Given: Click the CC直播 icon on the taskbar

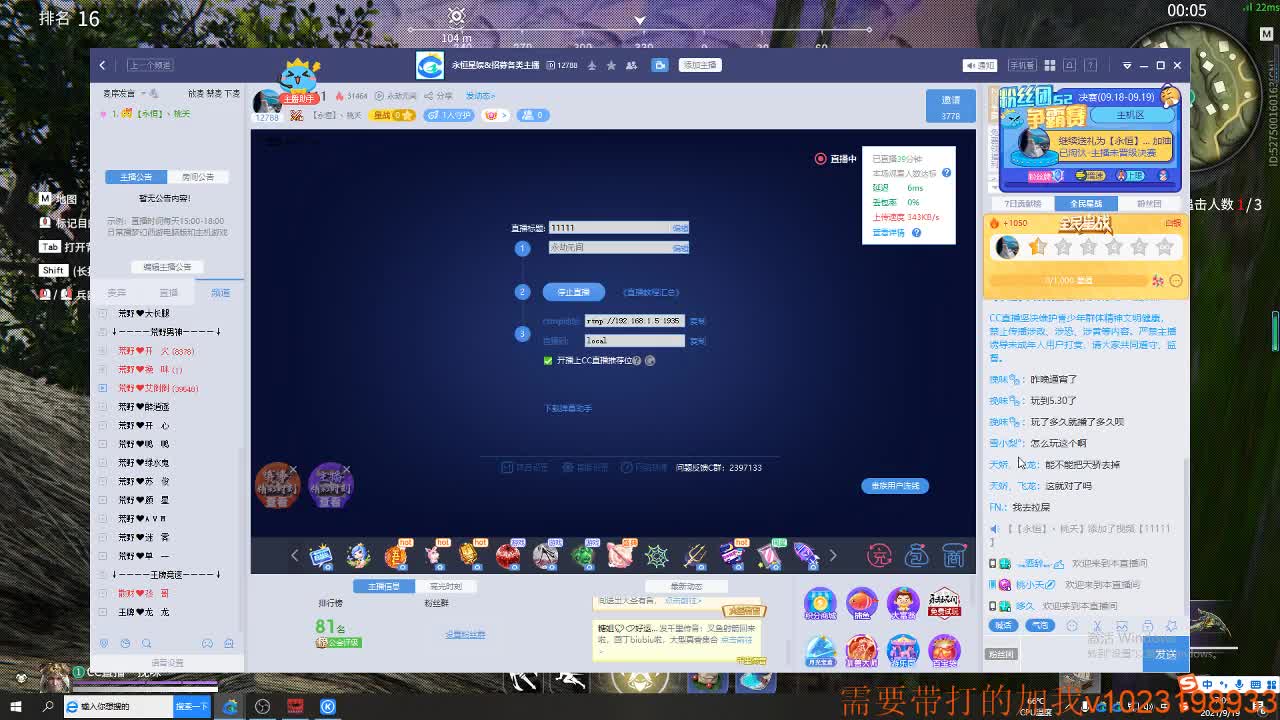Looking at the screenshot, I should [230, 706].
